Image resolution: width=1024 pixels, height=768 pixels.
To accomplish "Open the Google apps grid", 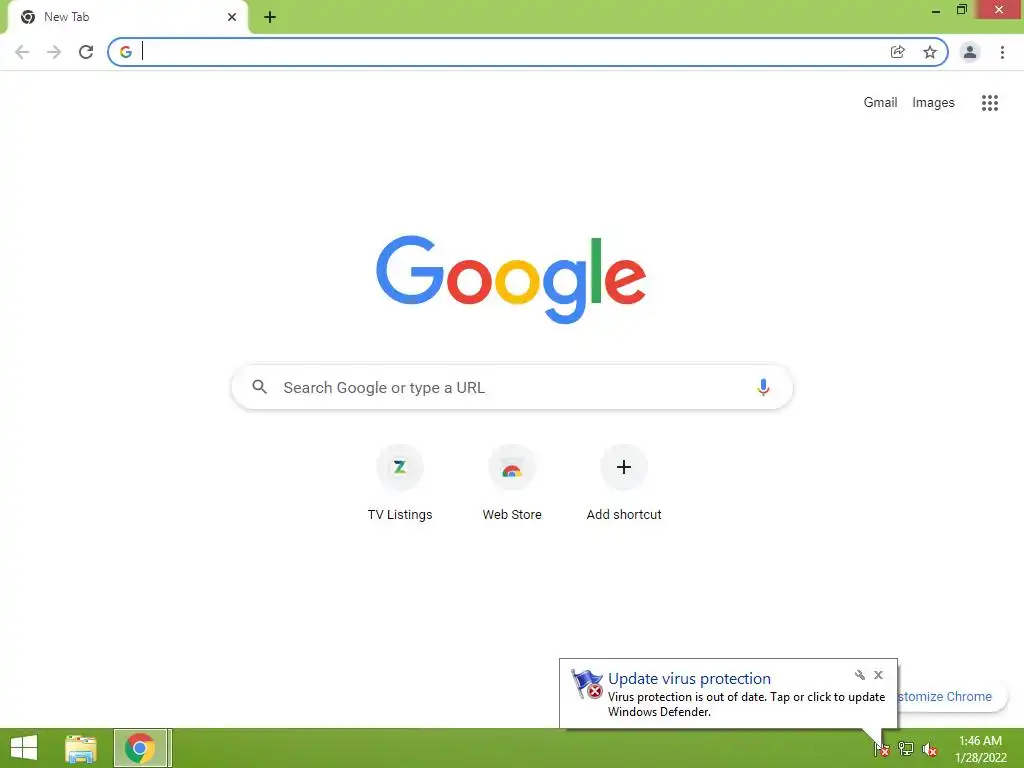I will (990, 103).
